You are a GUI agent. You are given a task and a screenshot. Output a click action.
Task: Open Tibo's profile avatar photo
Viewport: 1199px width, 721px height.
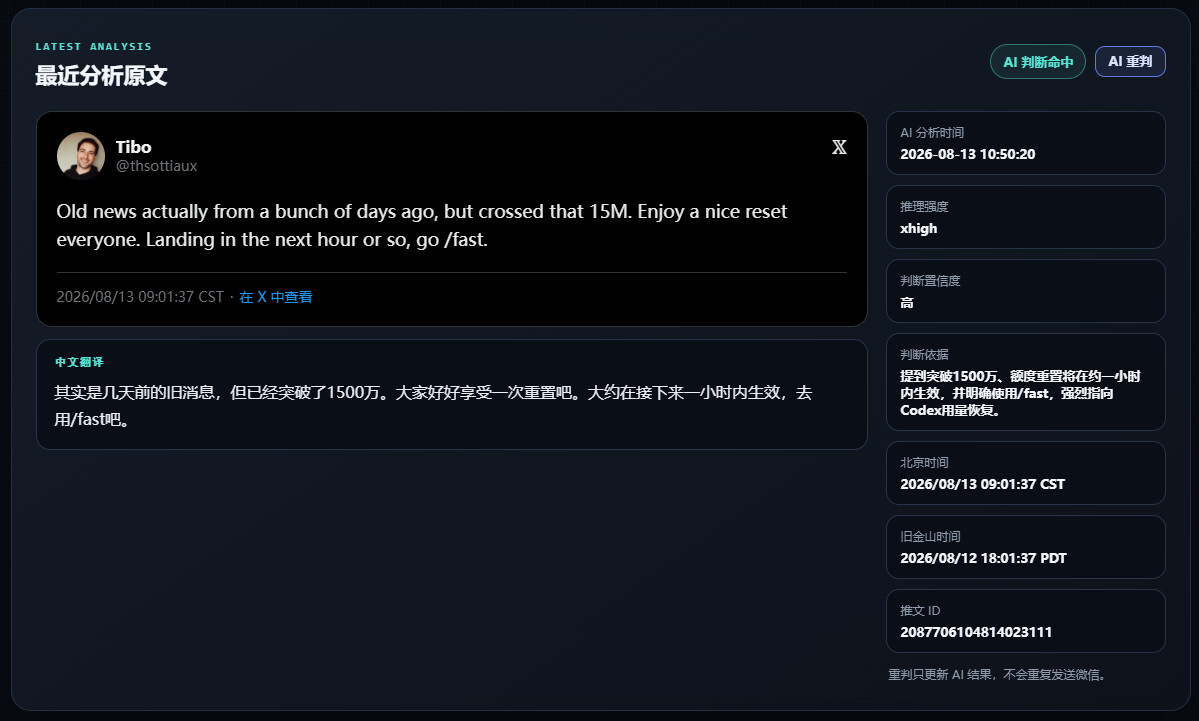tap(81, 156)
